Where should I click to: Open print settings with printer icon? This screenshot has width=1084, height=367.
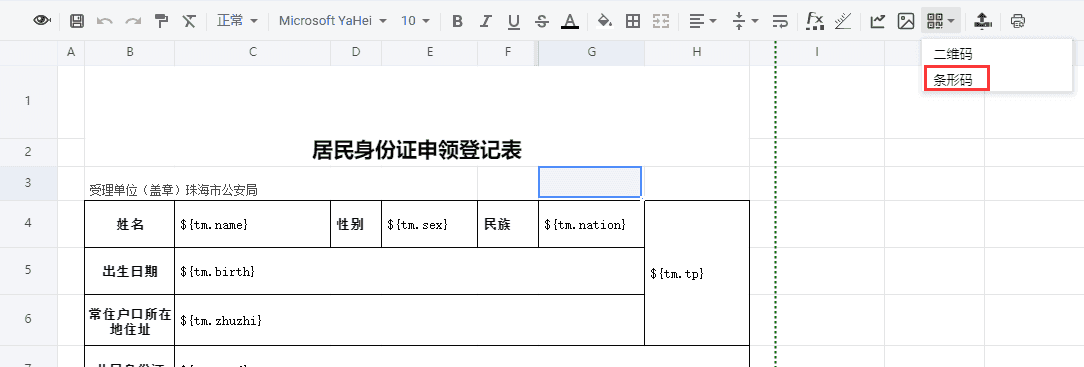click(1017, 21)
